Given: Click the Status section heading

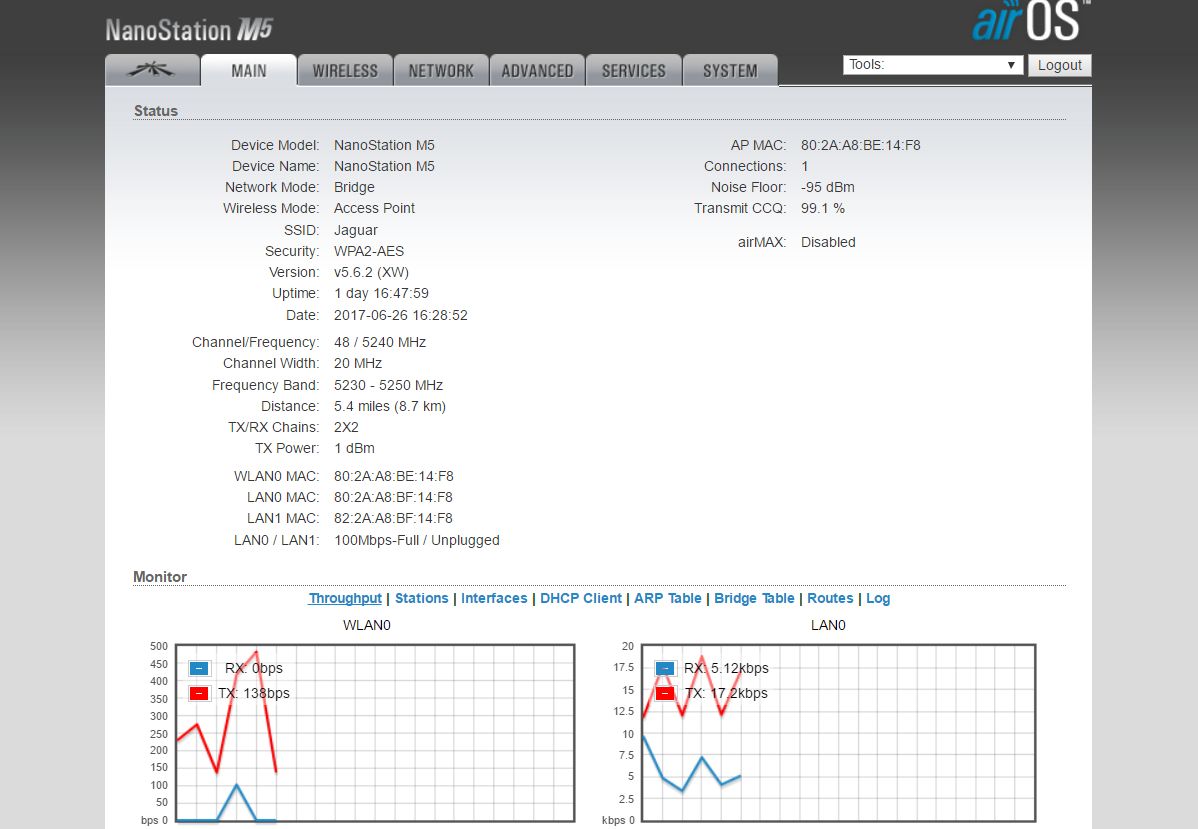Looking at the screenshot, I should (x=156, y=111).
